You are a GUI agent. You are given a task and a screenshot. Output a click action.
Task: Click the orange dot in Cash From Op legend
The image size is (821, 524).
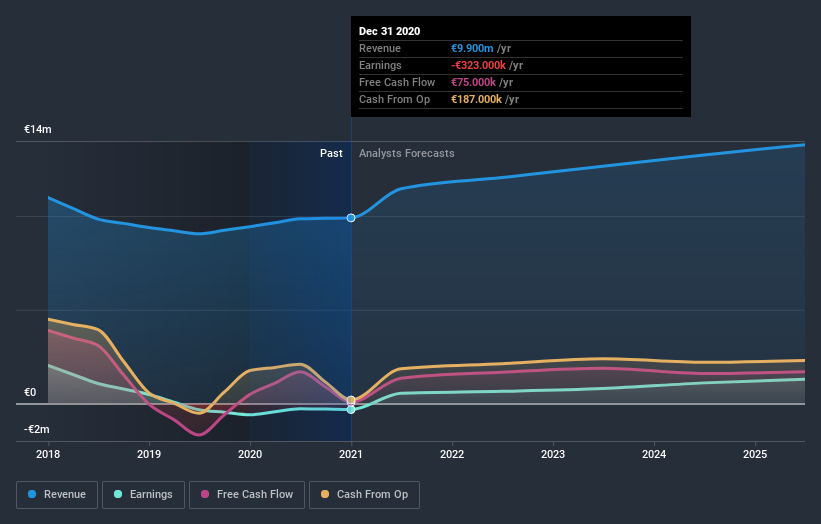tap(325, 494)
